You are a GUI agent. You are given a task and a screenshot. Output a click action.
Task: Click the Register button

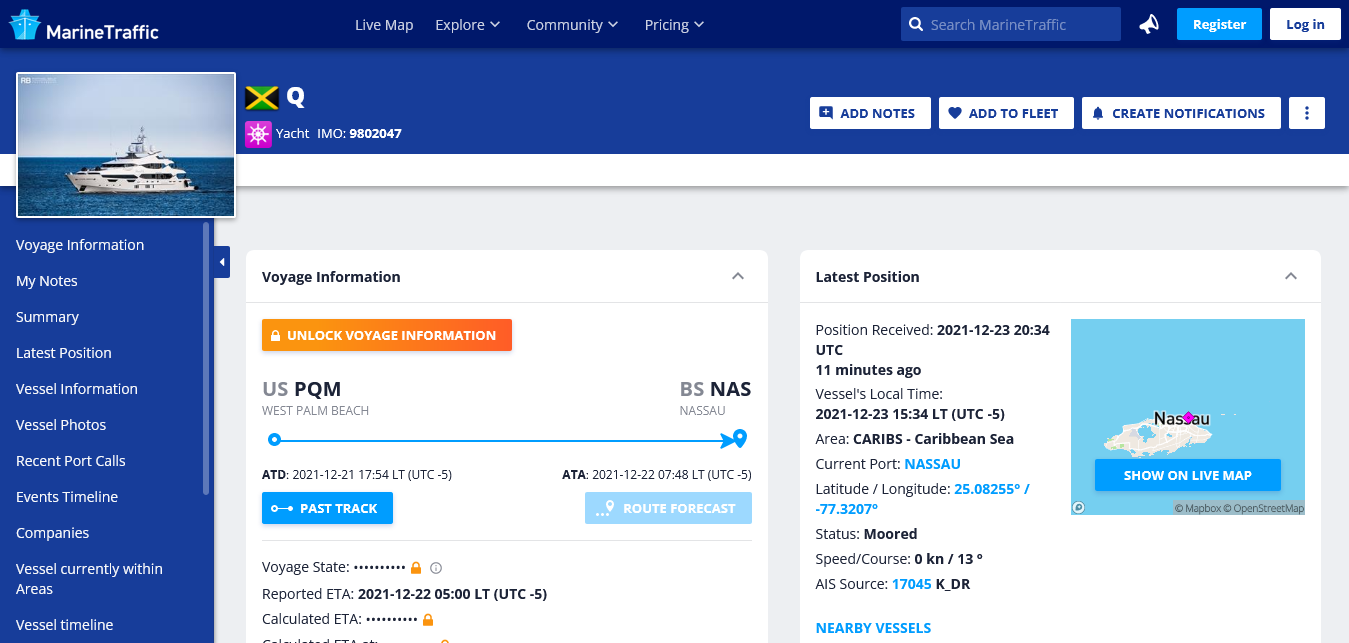pos(1219,24)
